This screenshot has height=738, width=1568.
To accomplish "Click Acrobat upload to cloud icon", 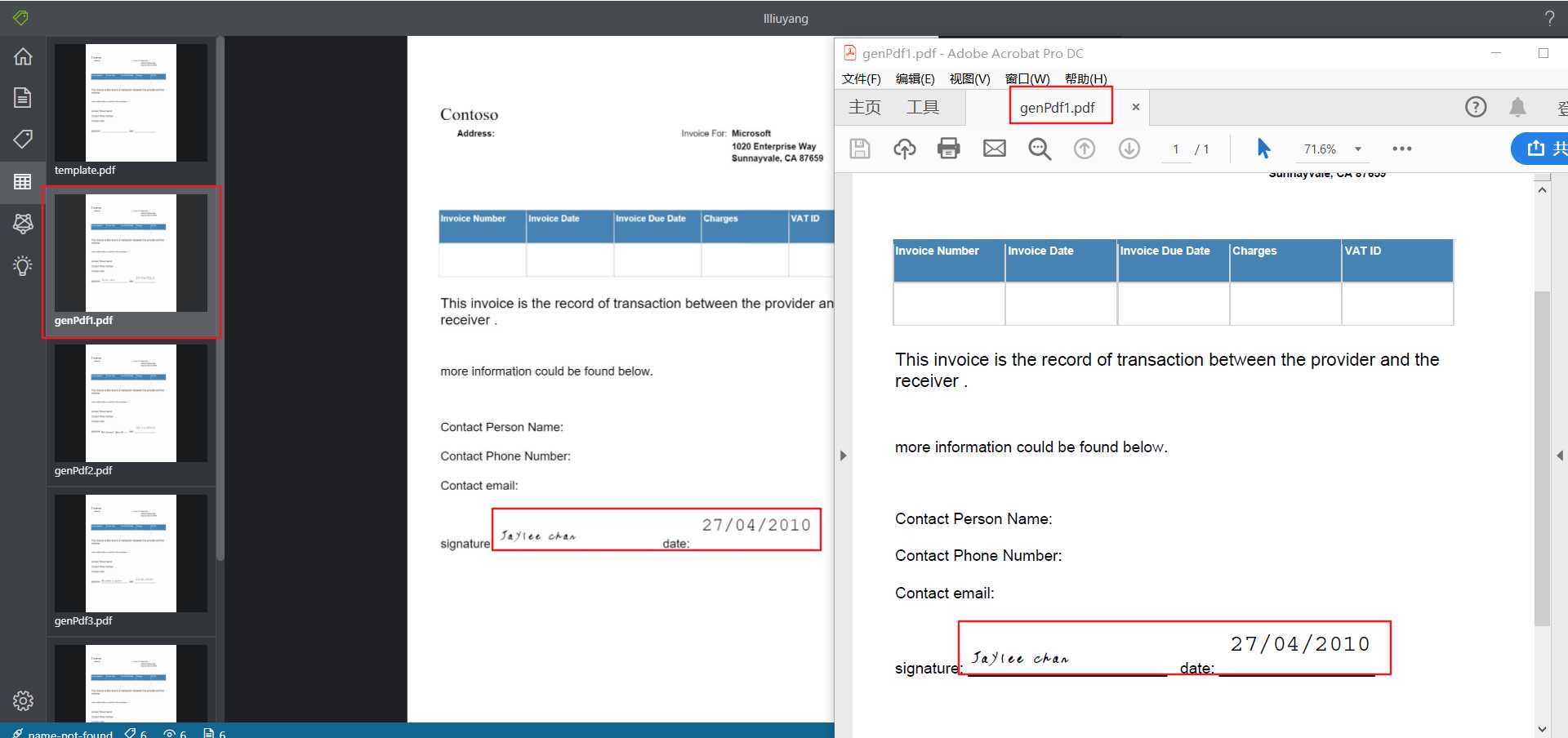I will 904,149.
